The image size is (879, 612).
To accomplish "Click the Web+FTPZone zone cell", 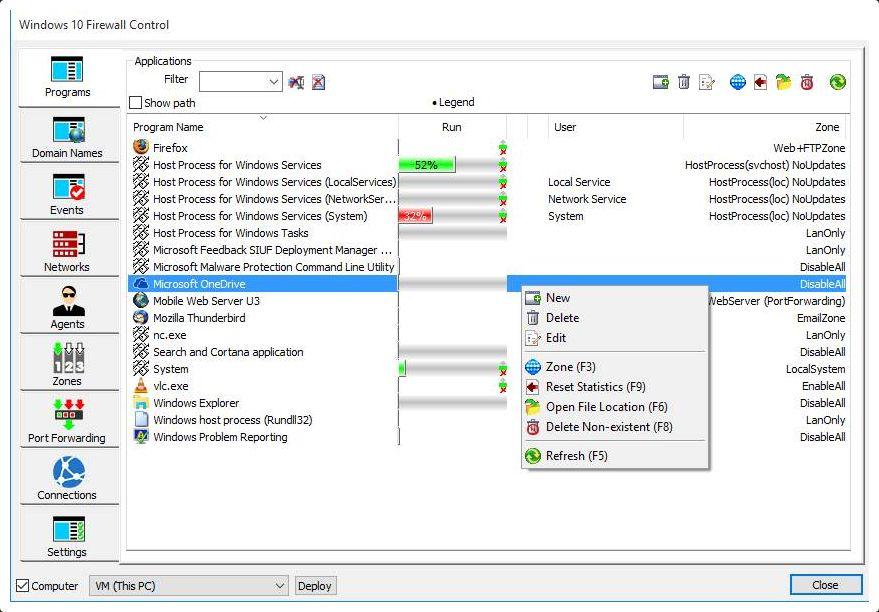I will point(809,148).
